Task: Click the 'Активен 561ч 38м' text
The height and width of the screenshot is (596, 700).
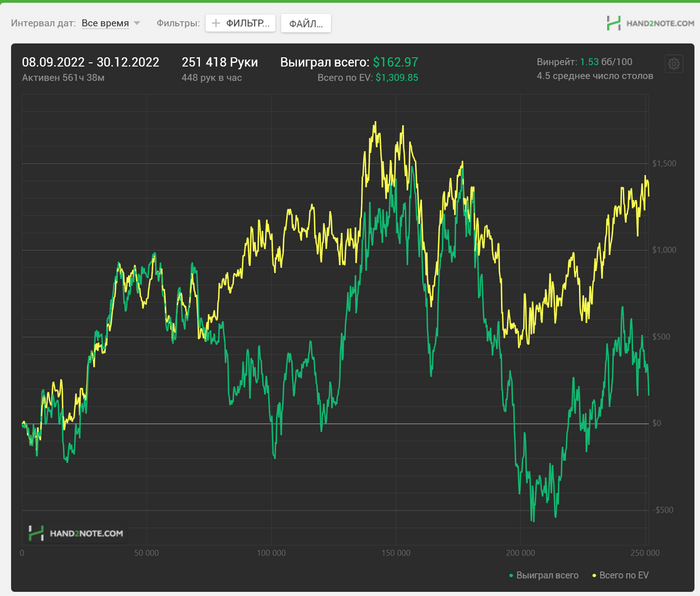Action: pyautogui.click(x=63, y=78)
